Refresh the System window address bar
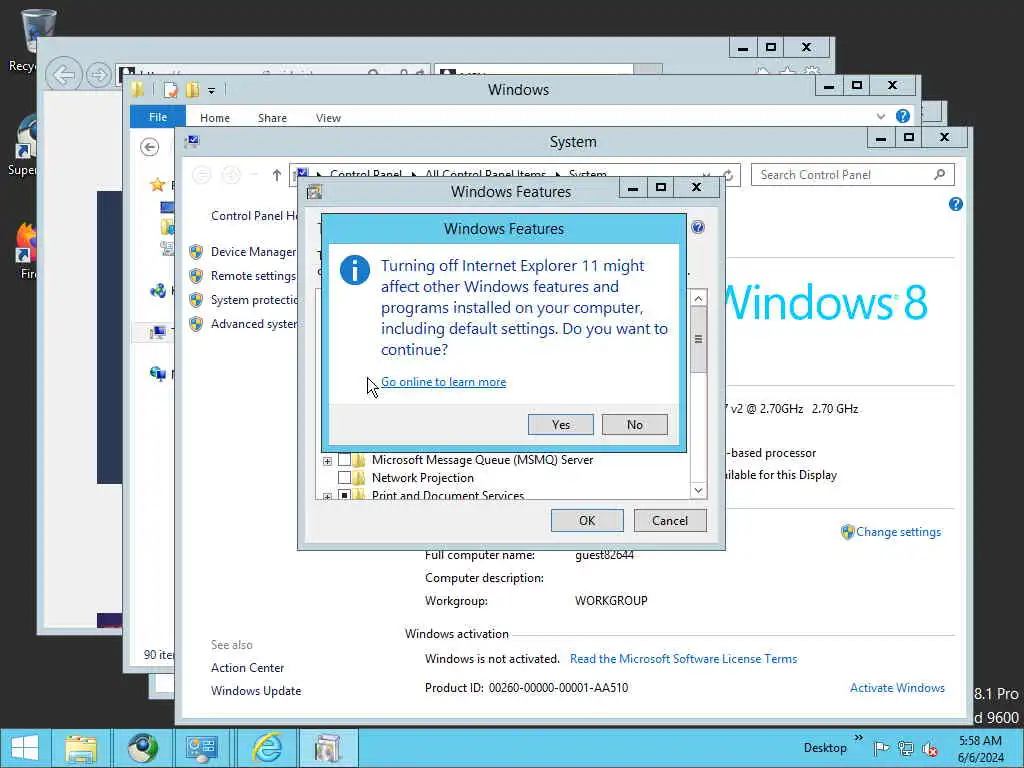Screen dimensions: 1024x768 pos(728,175)
